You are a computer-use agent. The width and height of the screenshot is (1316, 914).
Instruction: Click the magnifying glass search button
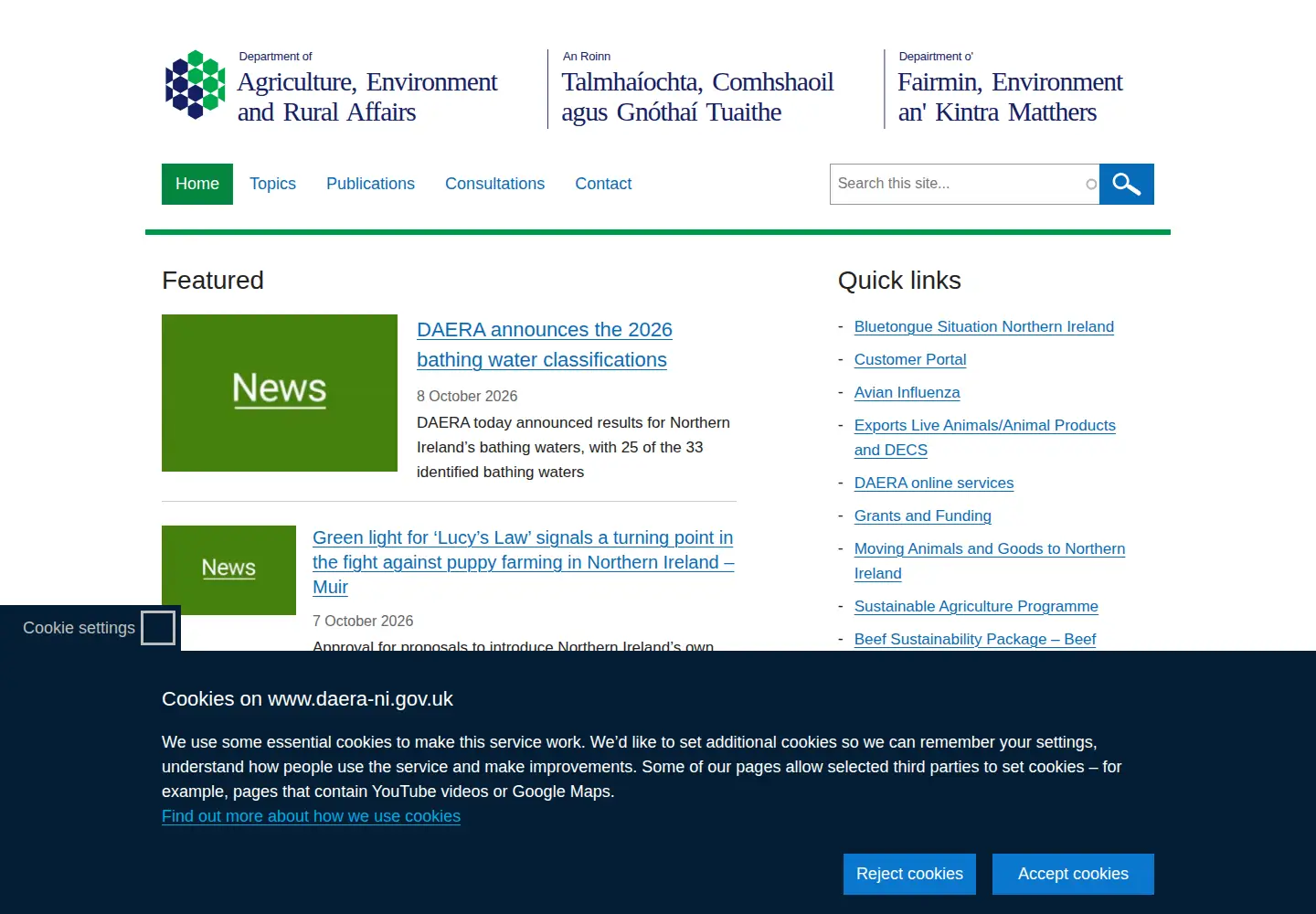[1126, 184]
